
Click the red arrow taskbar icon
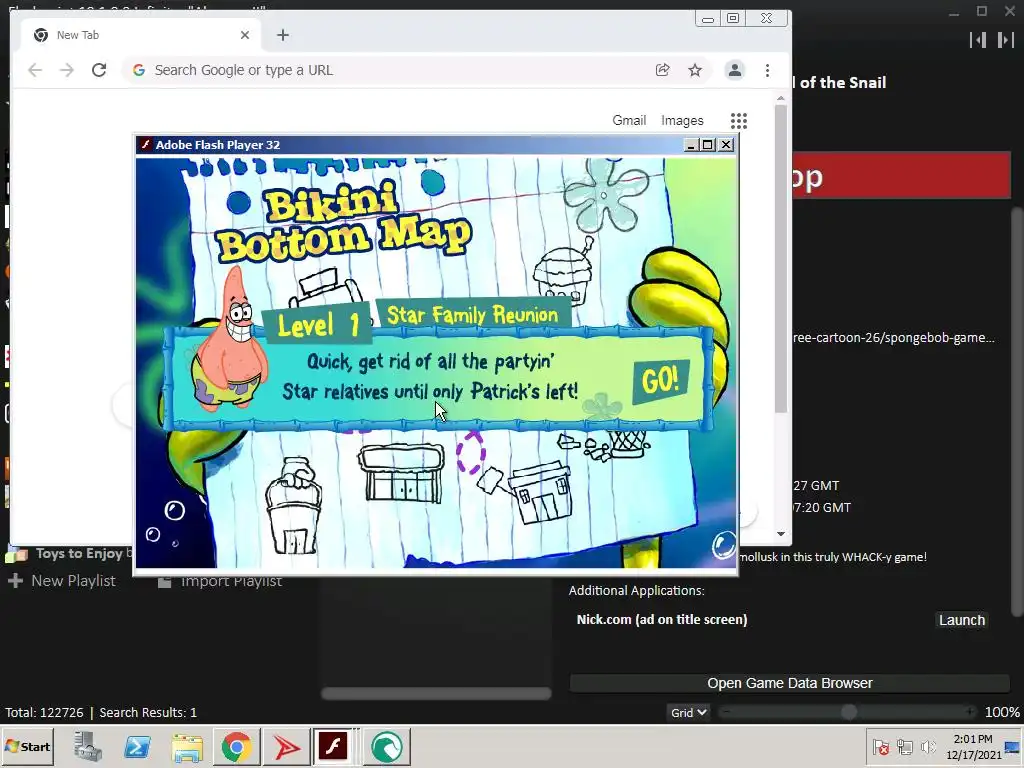(285, 746)
